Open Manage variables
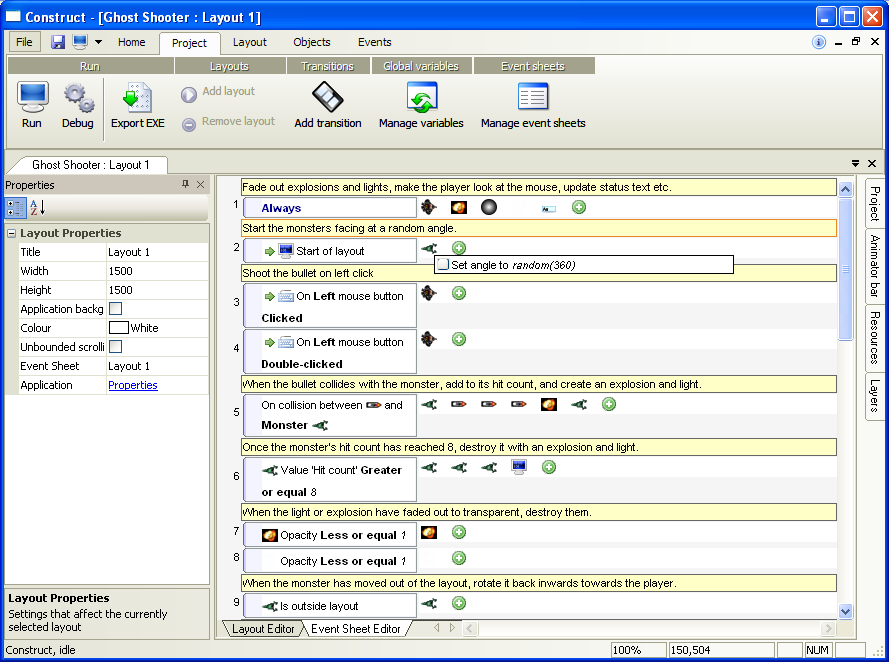 [422, 97]
